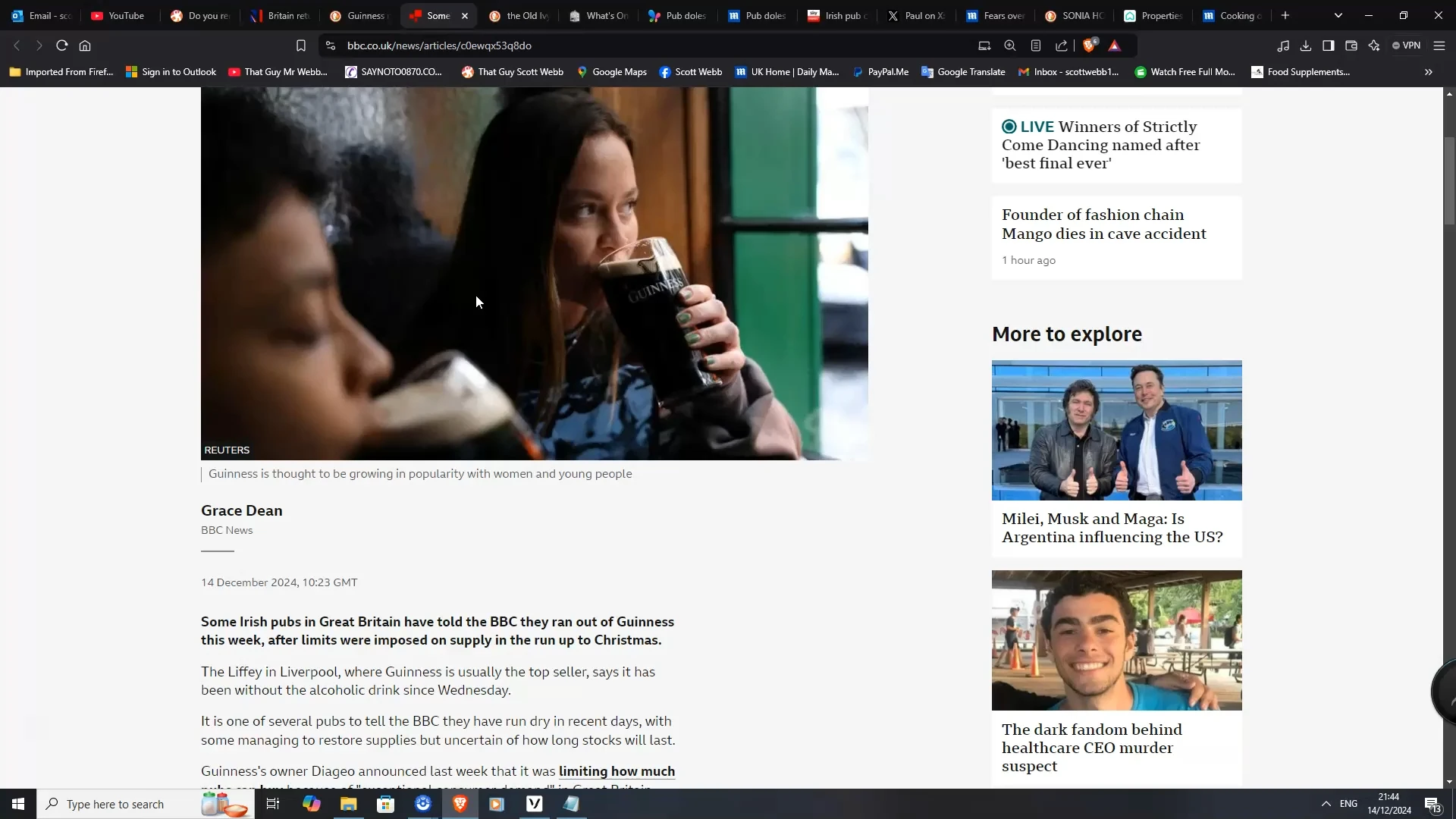Open the Brave Rewards triangle icon
Screen dimensions: 1456x819
coord(1115,45)
